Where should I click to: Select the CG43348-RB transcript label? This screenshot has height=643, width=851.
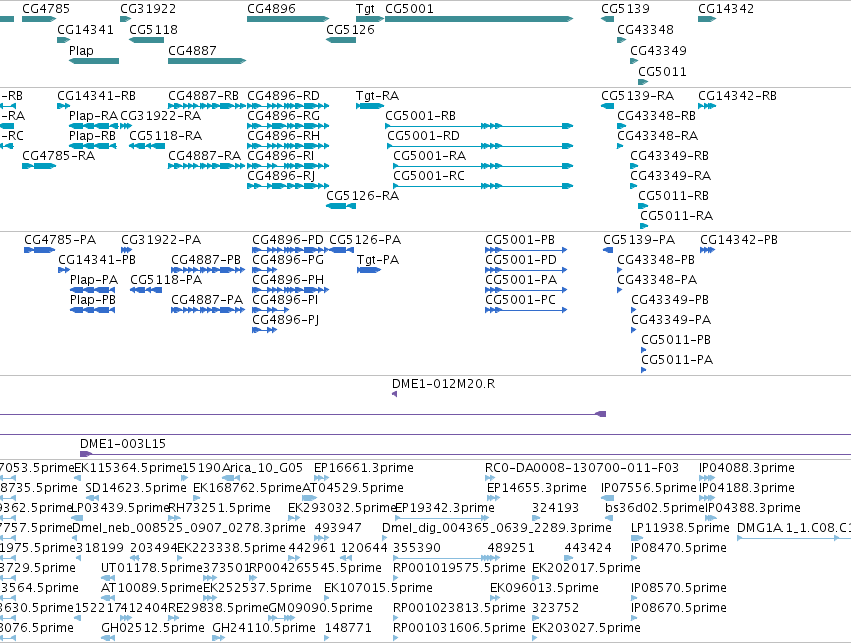(656, 116)
